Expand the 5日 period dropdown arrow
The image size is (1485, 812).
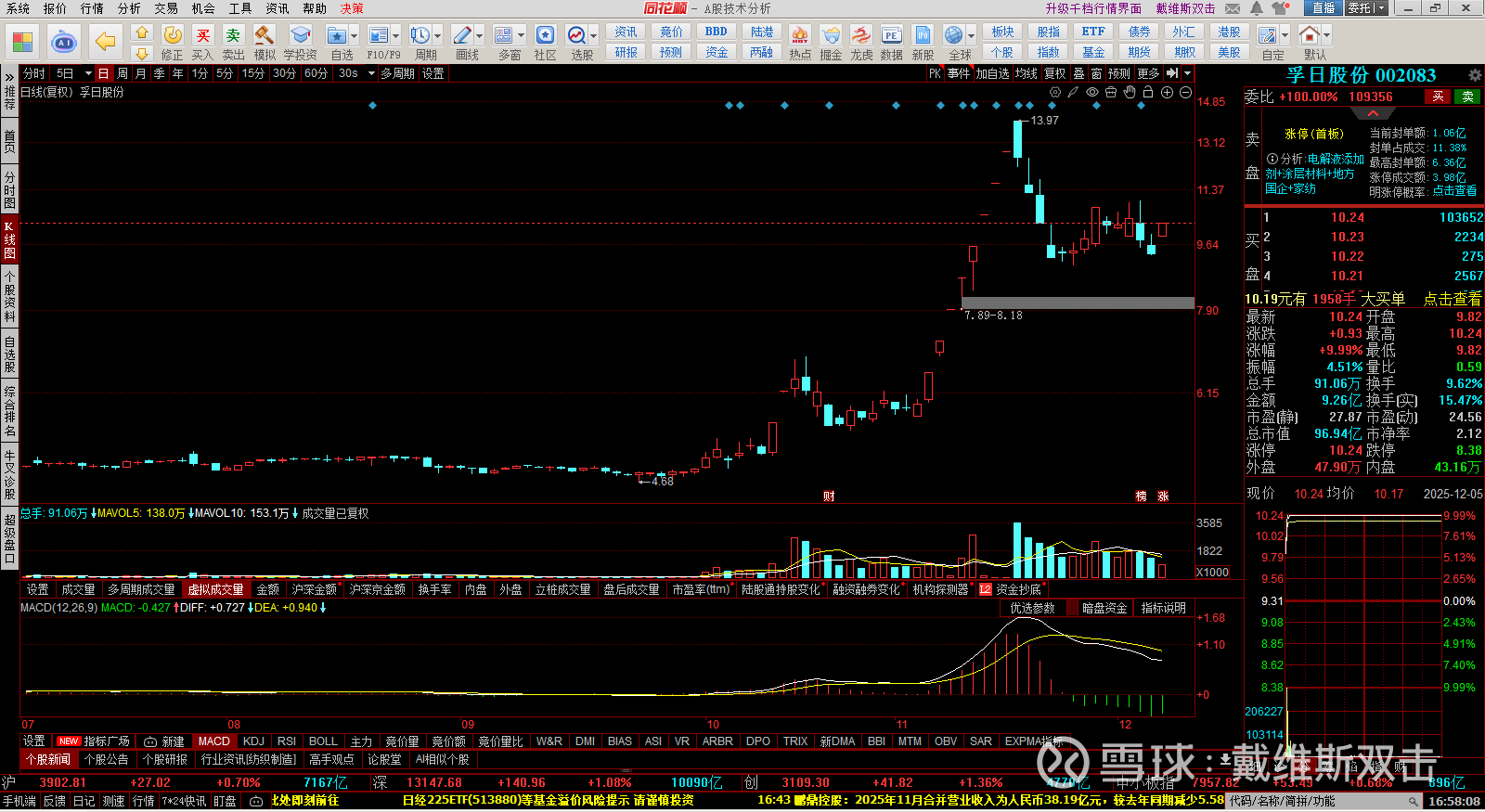[x=88, y=73]
